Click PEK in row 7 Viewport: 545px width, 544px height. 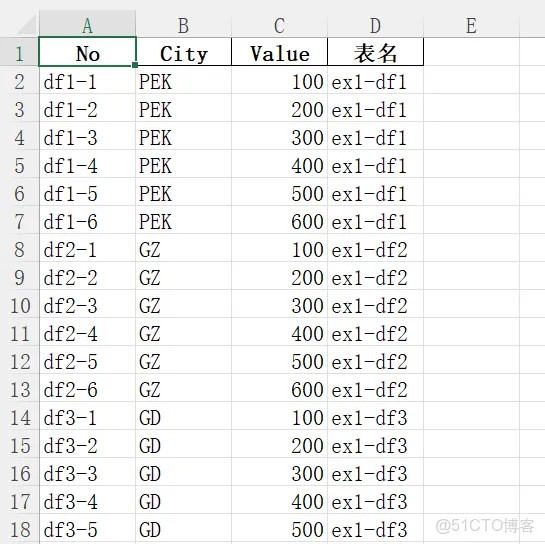[184, 220]
